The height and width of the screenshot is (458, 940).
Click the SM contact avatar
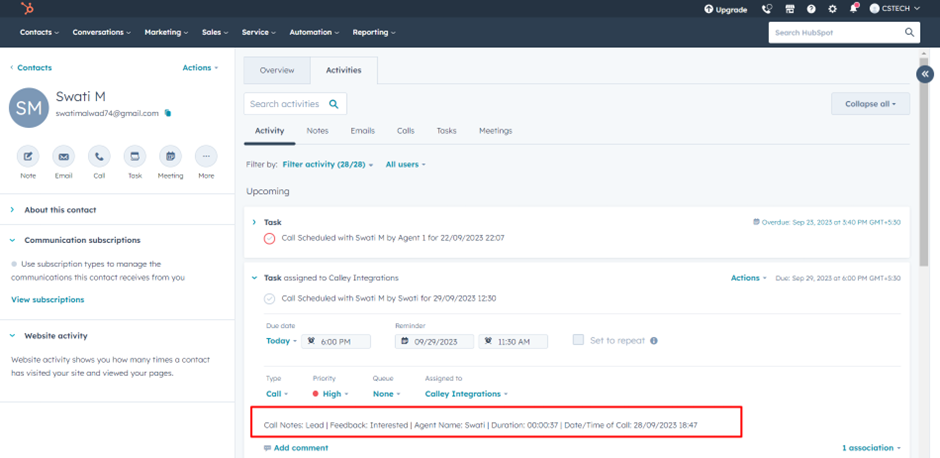[29, 108]
